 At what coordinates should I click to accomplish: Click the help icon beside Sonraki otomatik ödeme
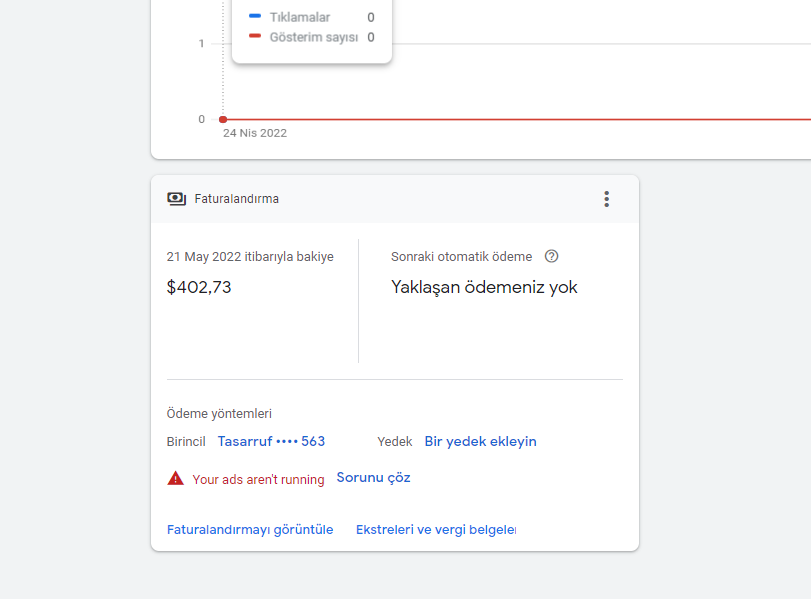pos(551,256)
